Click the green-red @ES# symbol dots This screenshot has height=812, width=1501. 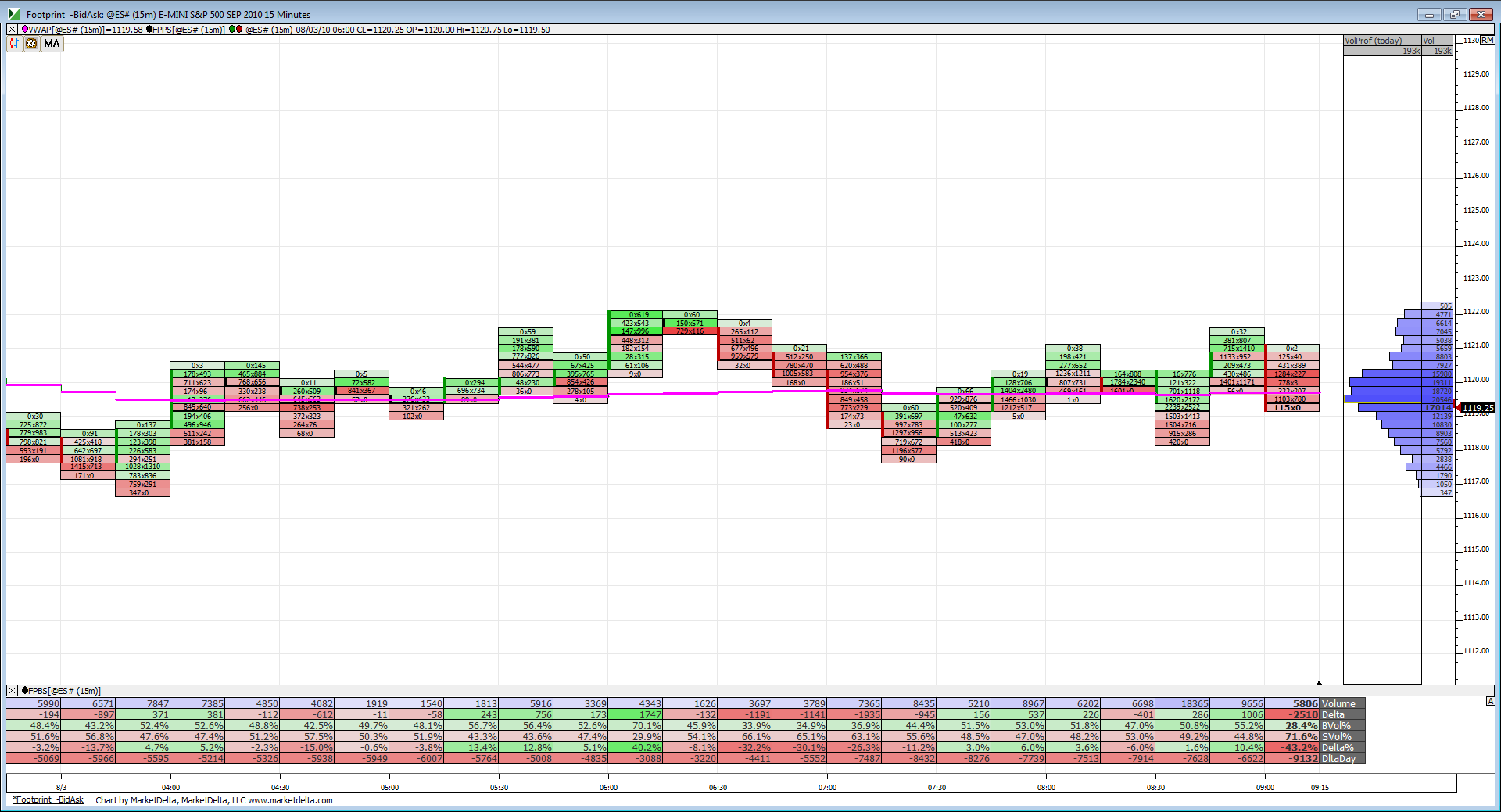click(x=236, y=30)
